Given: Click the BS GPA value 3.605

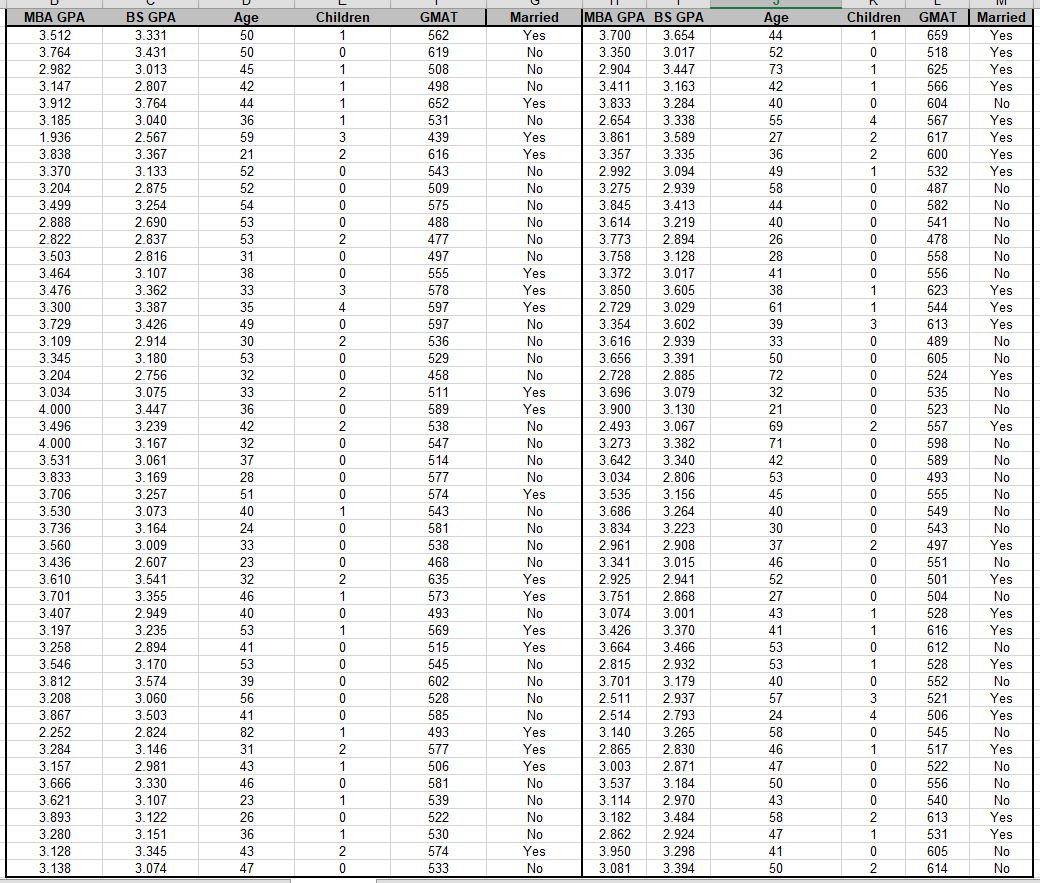Looking at the screenshot, I should click(x=679, y=291).
